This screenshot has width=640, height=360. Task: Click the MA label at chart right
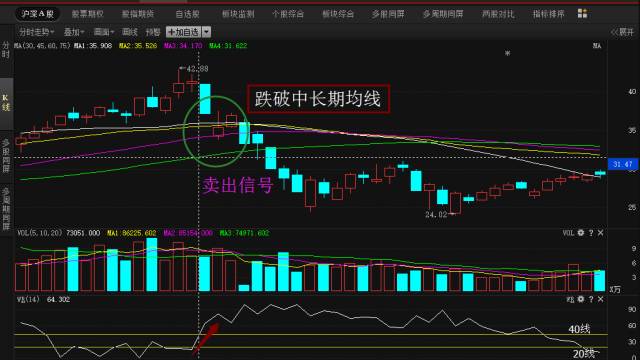[x=597, y=46]
